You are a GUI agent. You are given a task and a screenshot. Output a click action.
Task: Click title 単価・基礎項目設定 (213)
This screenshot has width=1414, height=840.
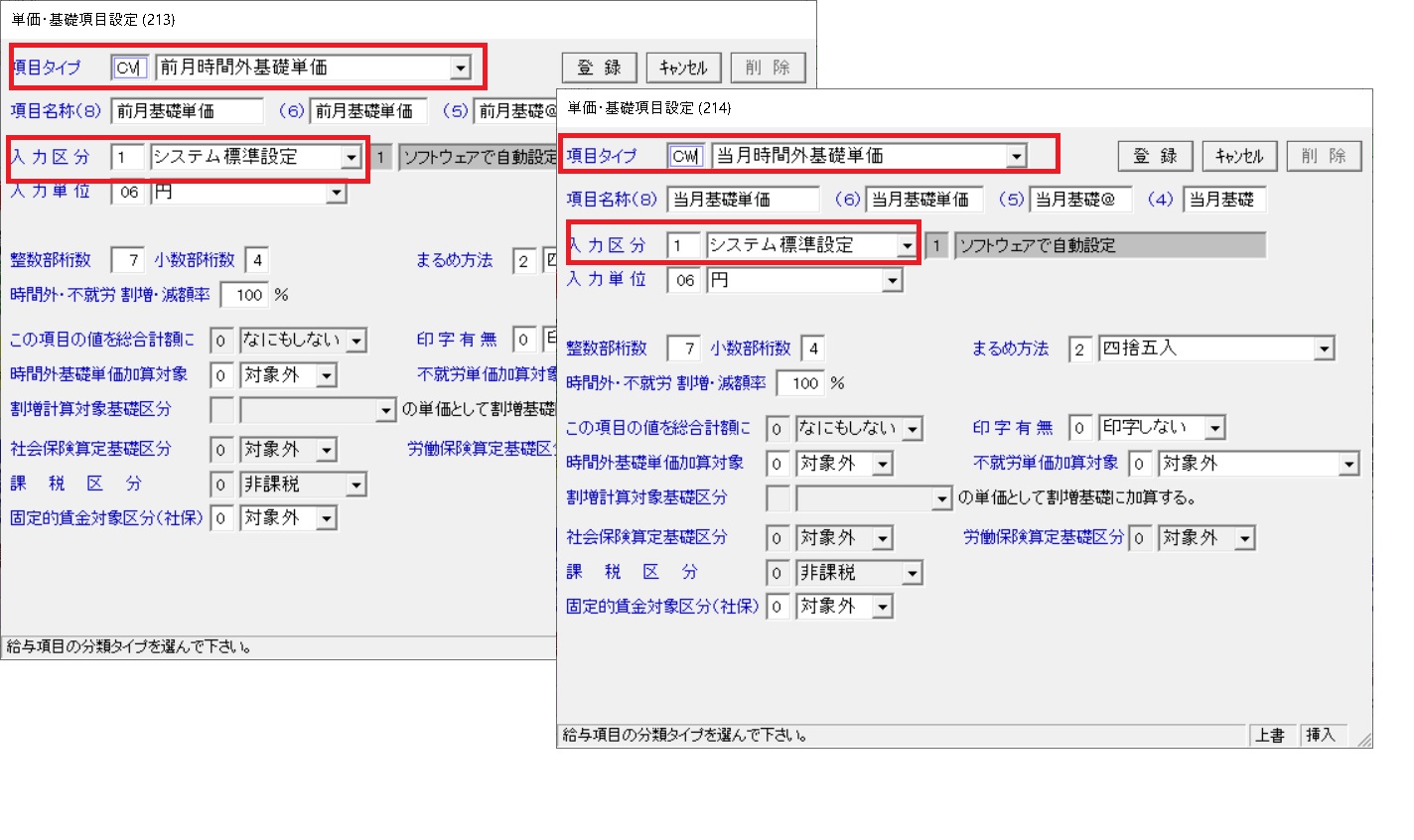[93, 19]
